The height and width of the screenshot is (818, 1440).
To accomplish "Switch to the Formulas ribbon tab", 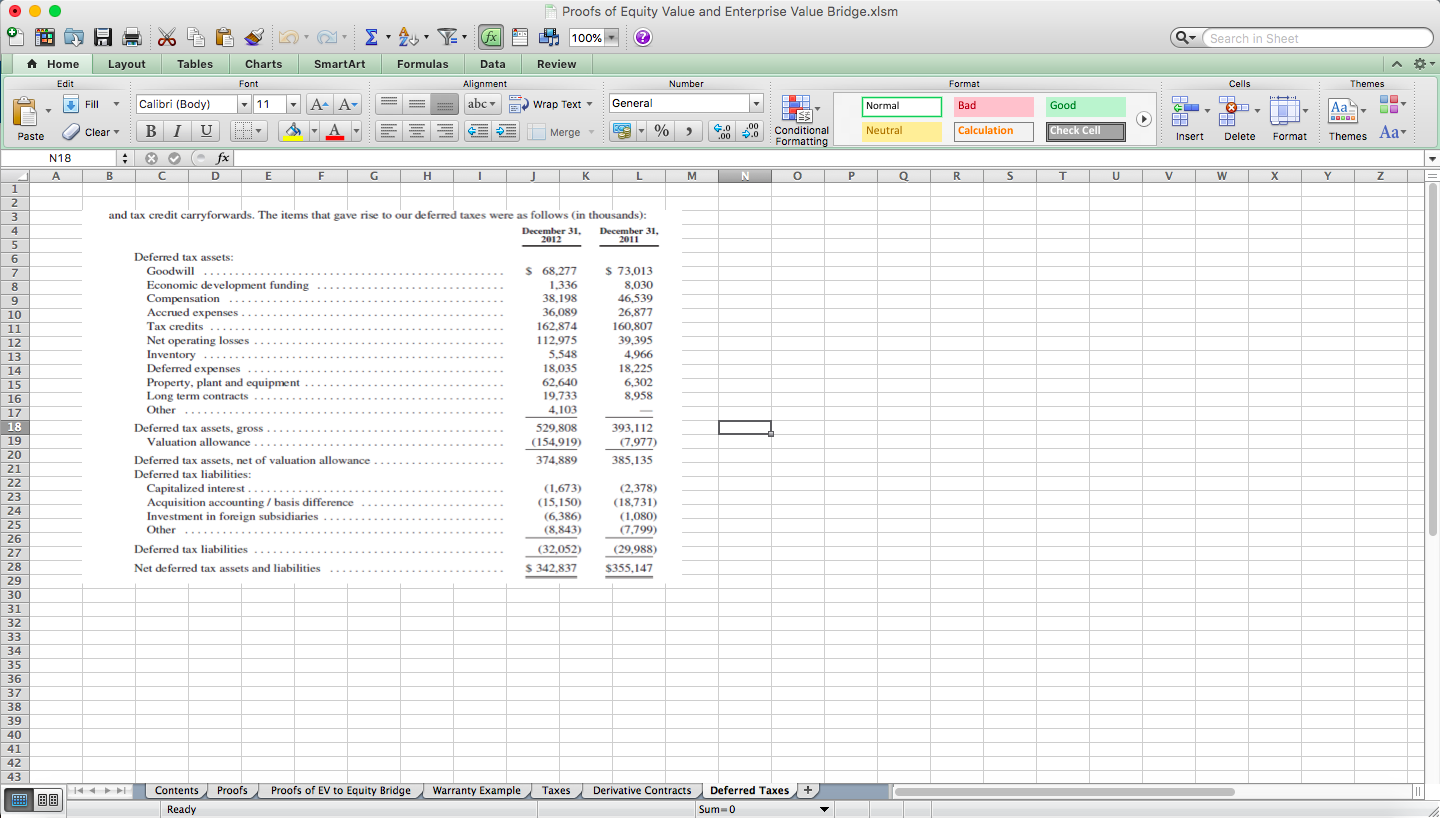I will (x=422, y=64).
